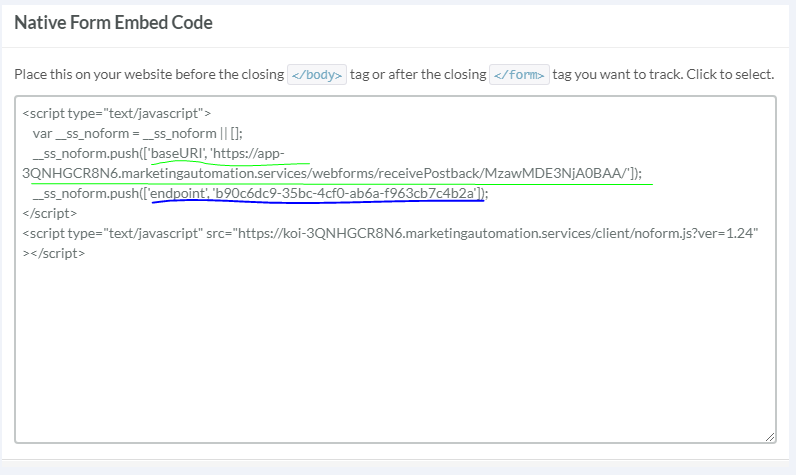Screen dimensions: 796x475
Task: Click the 'endpoint' key in the code
Action: coord(177,194)
